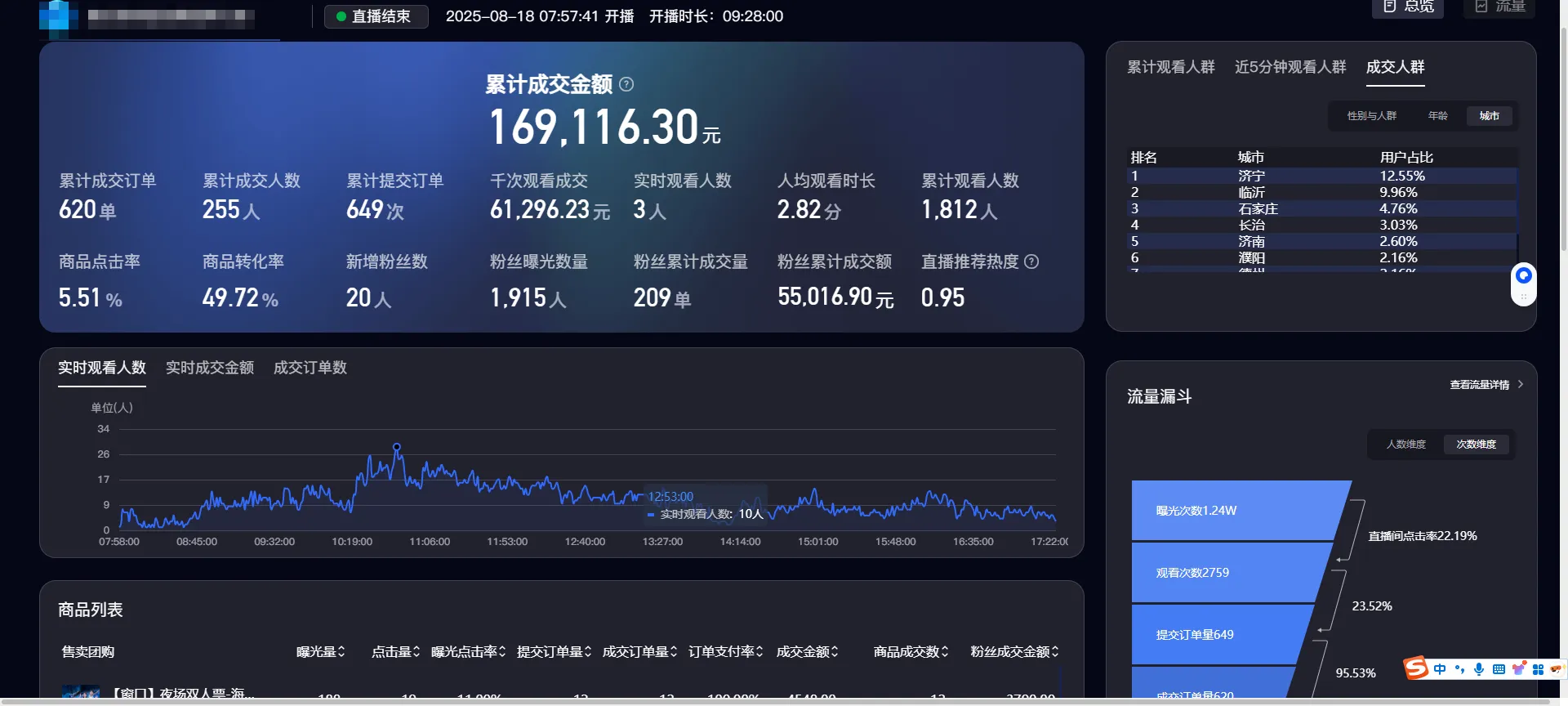The height and width of the screenshot is (706, 1568).
Task: Click the 商品转化率 49.72% metric
Action: (243, 283)
